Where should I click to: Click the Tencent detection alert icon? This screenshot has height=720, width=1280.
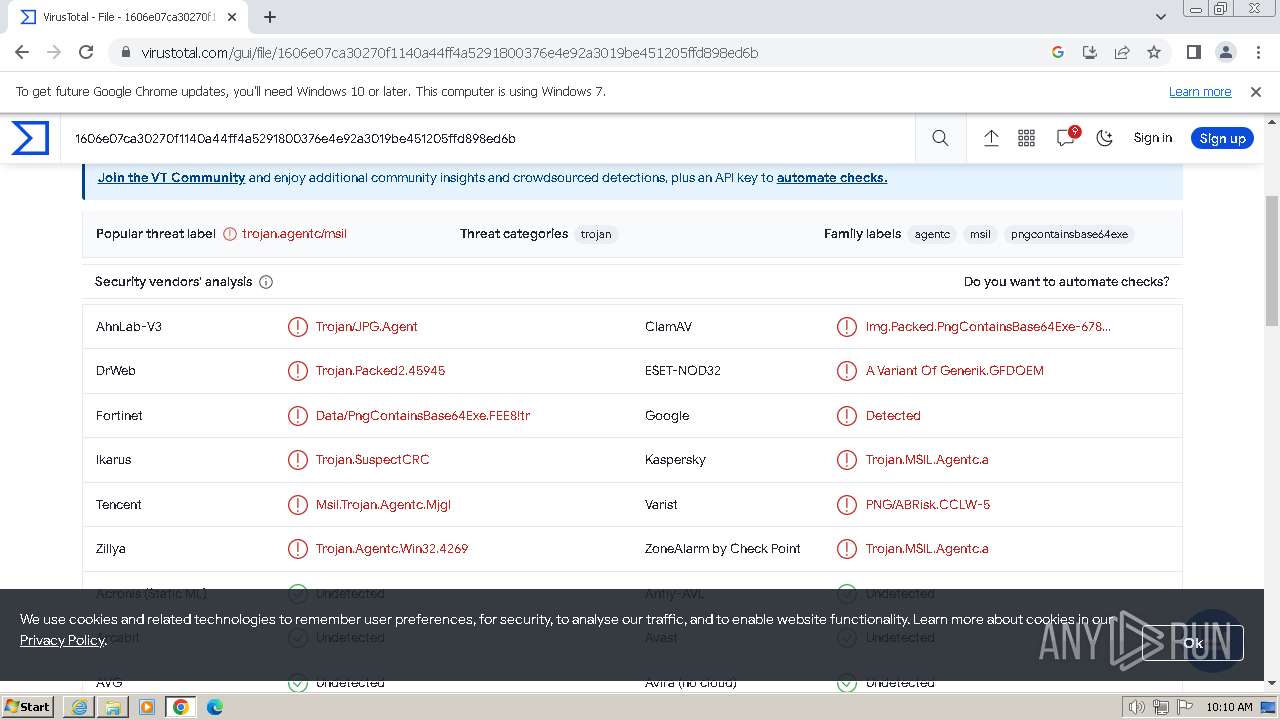[x=298, y=504]
